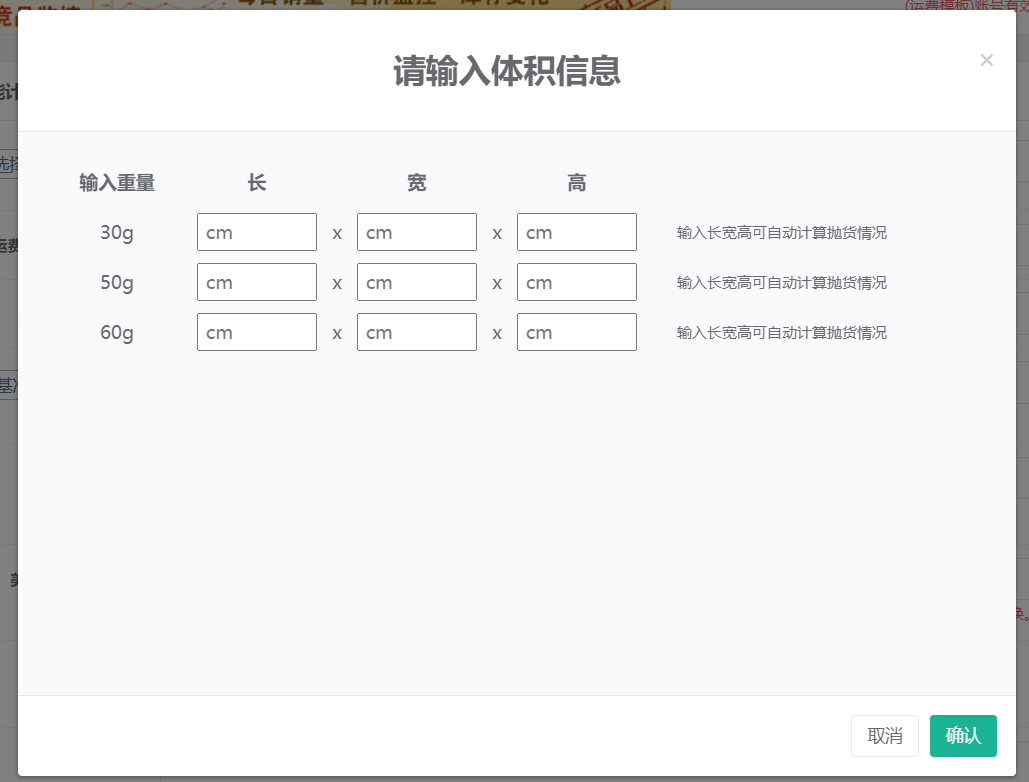This screenshot has height=782, width=1029.
Task: Click the 30g row length input field
Action: 257,232
